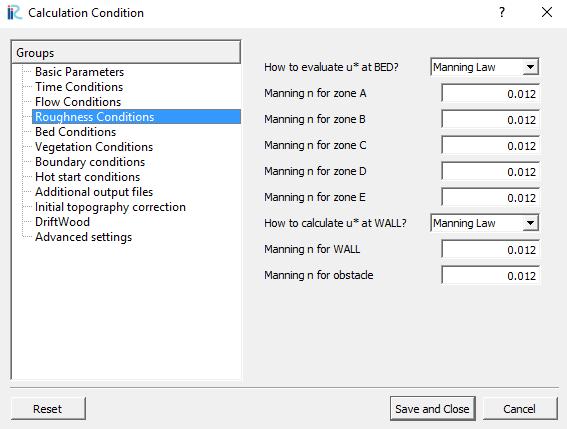Screen dimensions: 567x429
Task: Select Bed Conditions group
Action: tap(75, 132)
